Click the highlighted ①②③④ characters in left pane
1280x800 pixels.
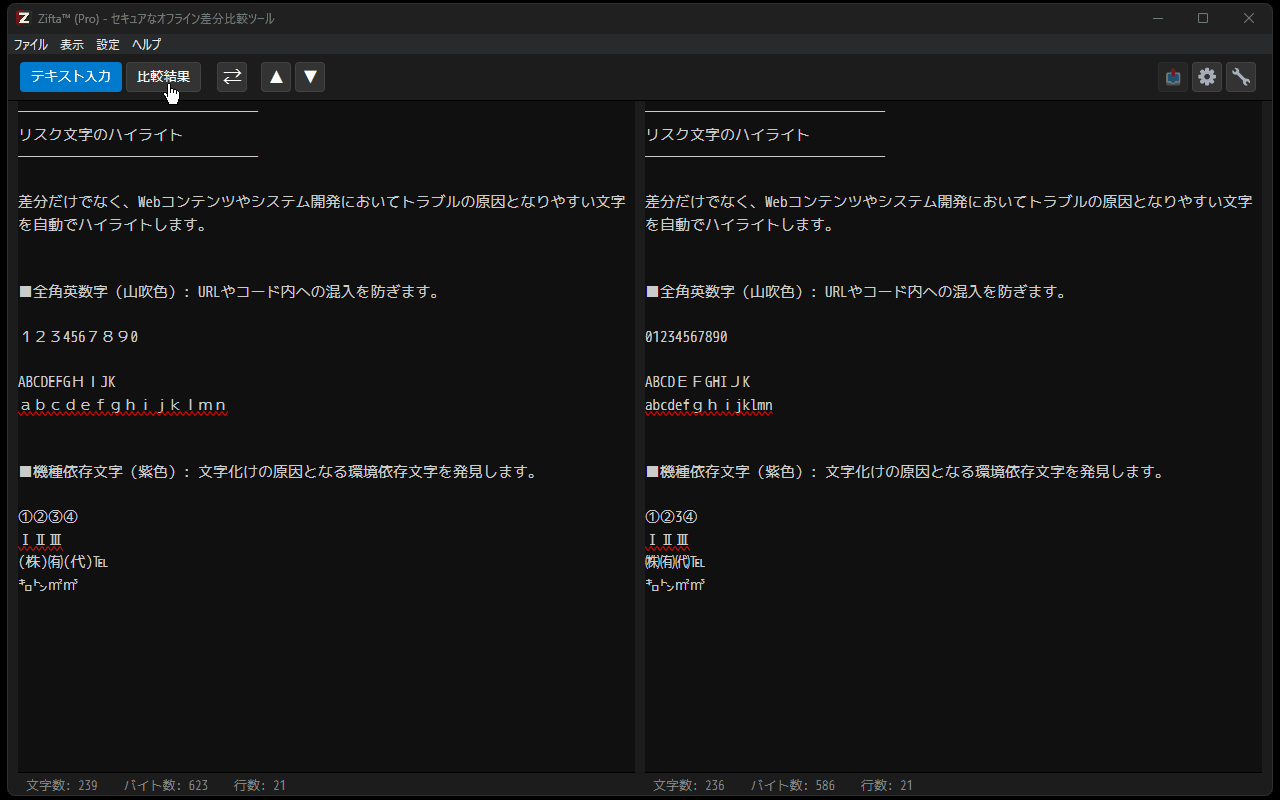click(47, 516)
